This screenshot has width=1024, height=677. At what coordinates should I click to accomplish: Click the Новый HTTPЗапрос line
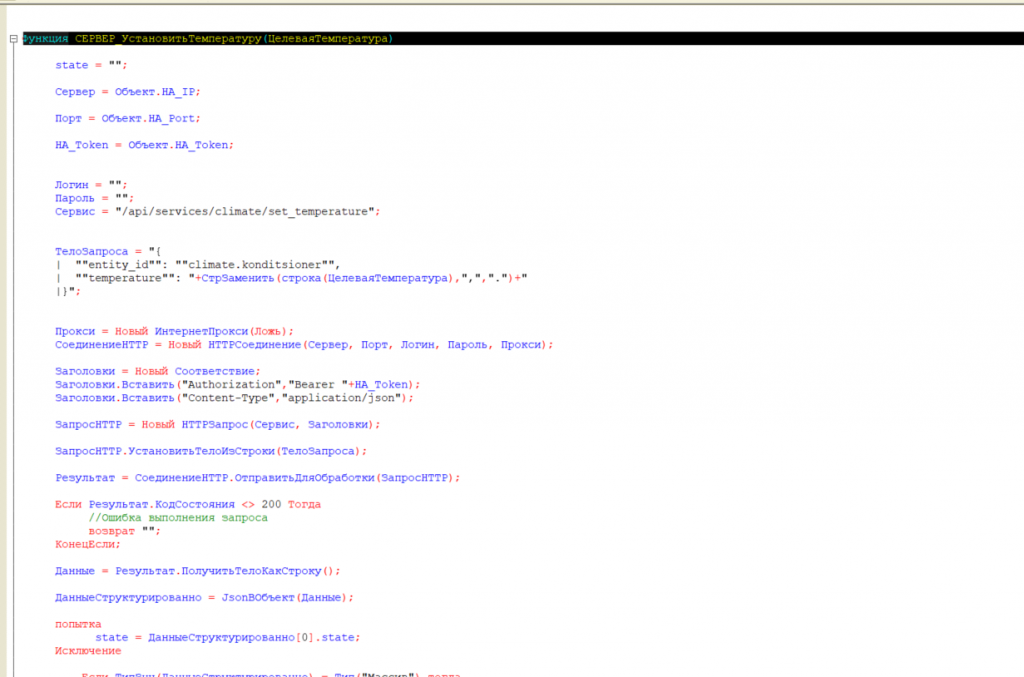coord(217,425)
